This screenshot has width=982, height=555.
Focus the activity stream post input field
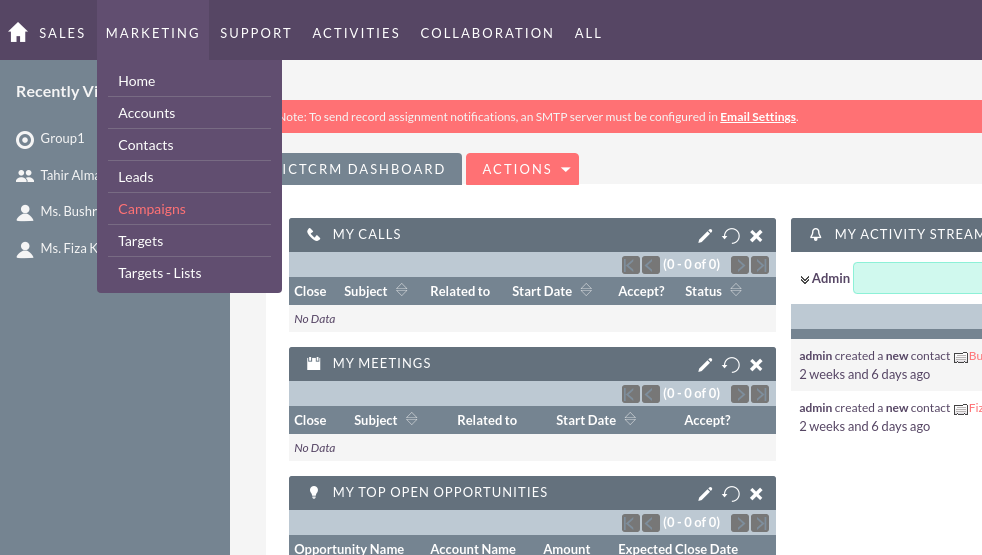[x=917, y=278]
